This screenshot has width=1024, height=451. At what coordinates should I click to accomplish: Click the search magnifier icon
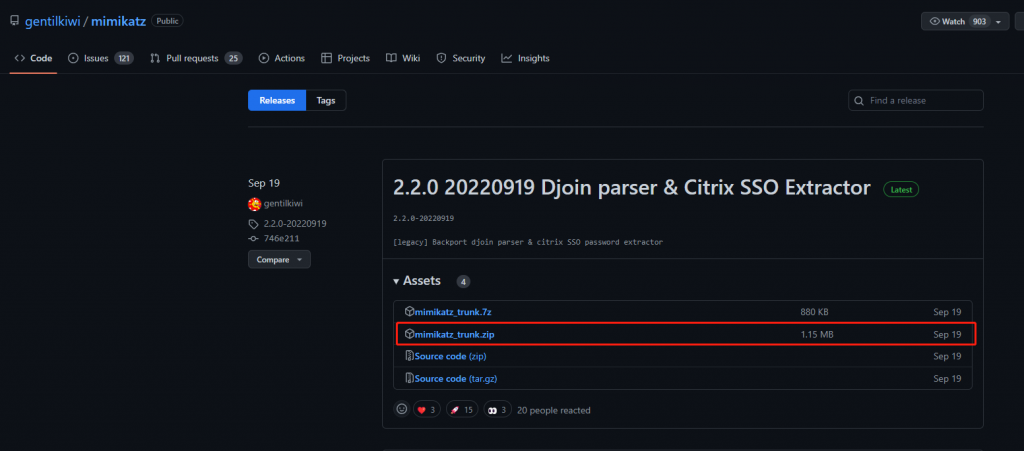coord(860,101)
